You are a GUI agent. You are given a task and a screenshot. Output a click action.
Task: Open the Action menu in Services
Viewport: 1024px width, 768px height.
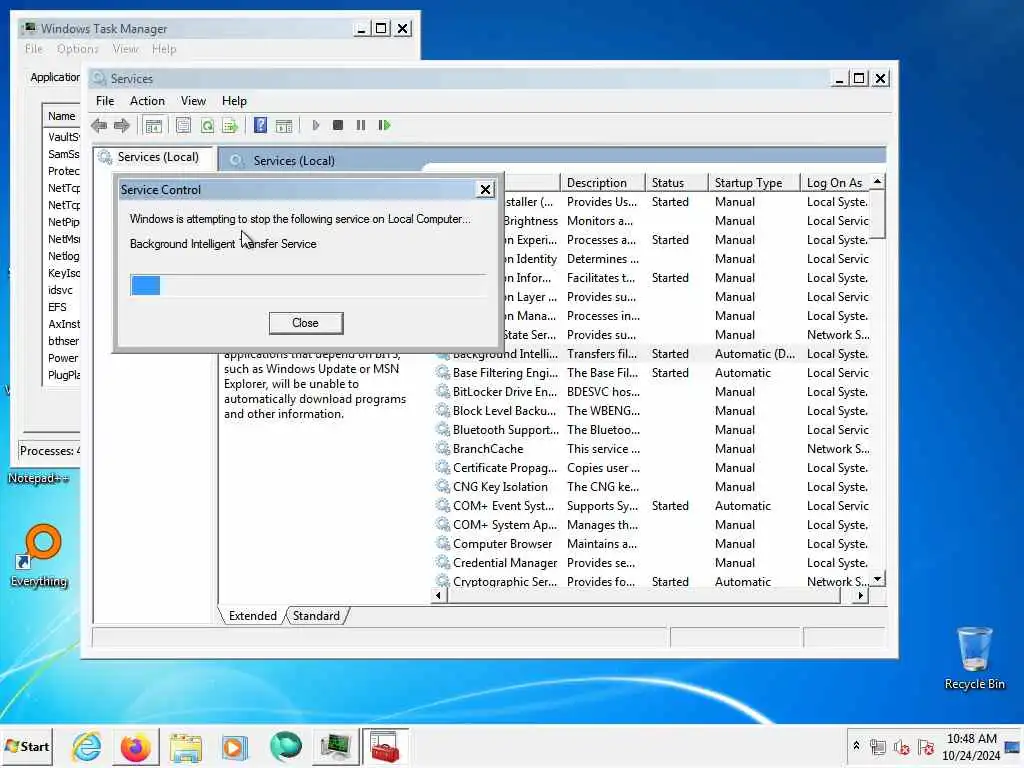pos(147,101)
